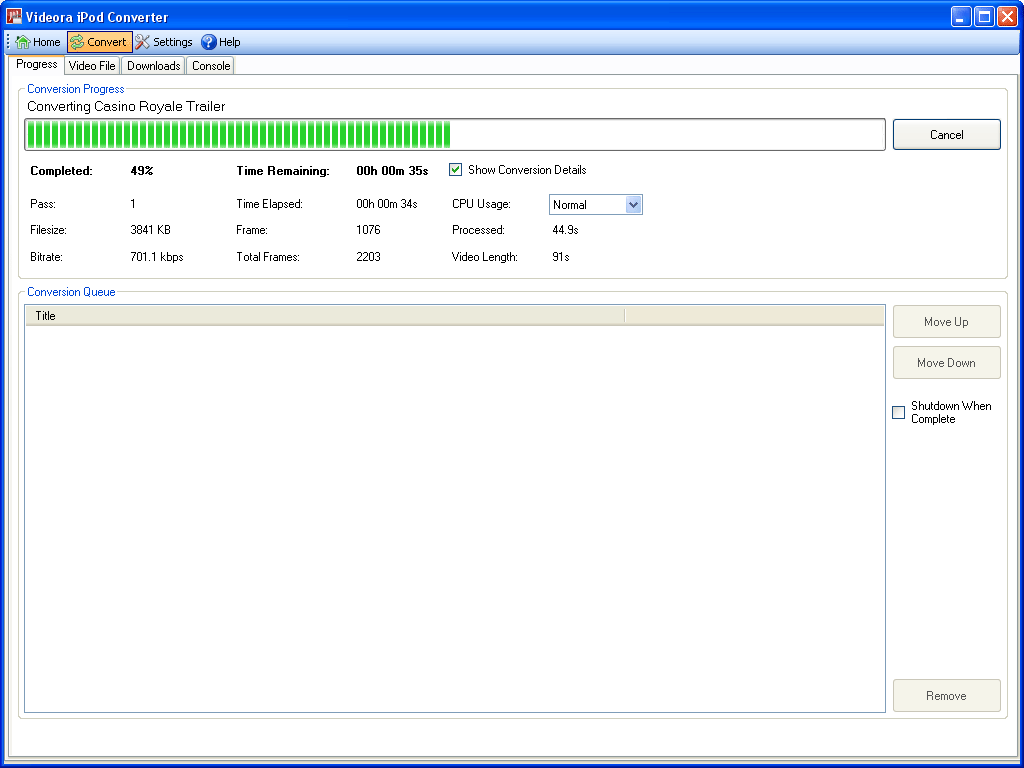This screenshot has width=1024, height=768.
Task: Click the toolbar grip handle
Action: click(8, 42)
